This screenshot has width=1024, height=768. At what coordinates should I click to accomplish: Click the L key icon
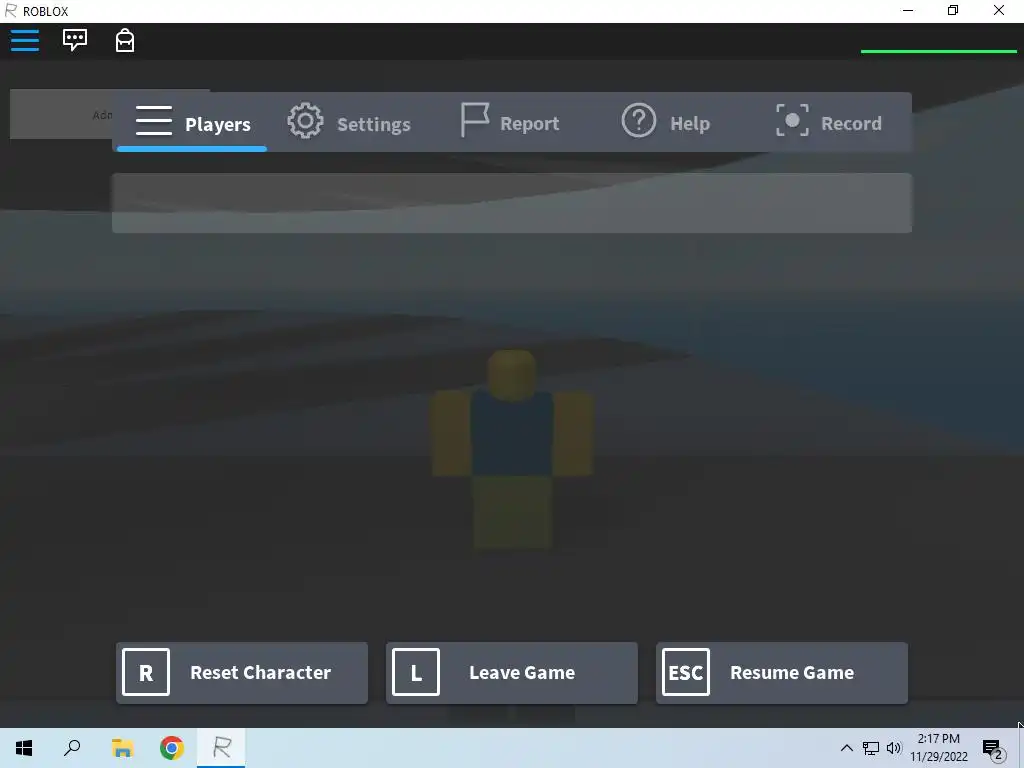tap(416, 672)
